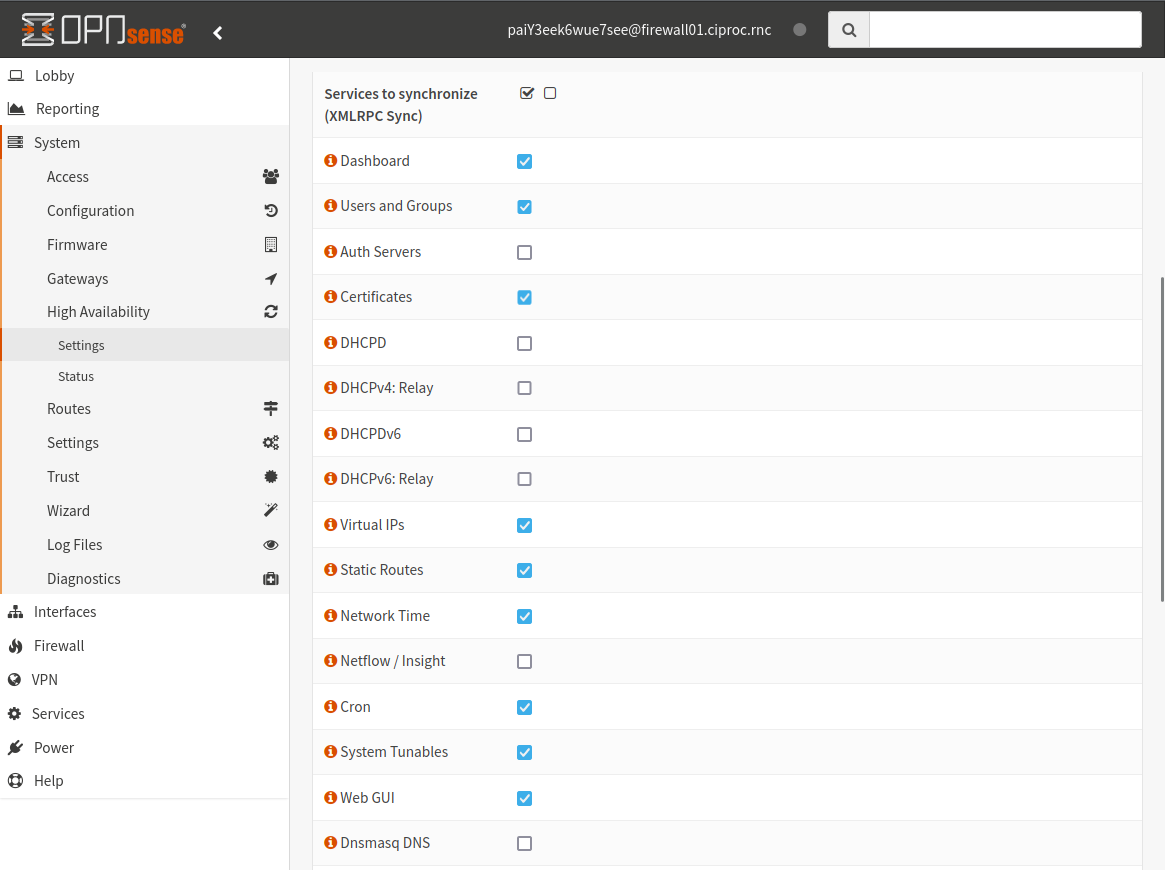
Task: Expand the VPN navigation section
Action: point(44,679)
